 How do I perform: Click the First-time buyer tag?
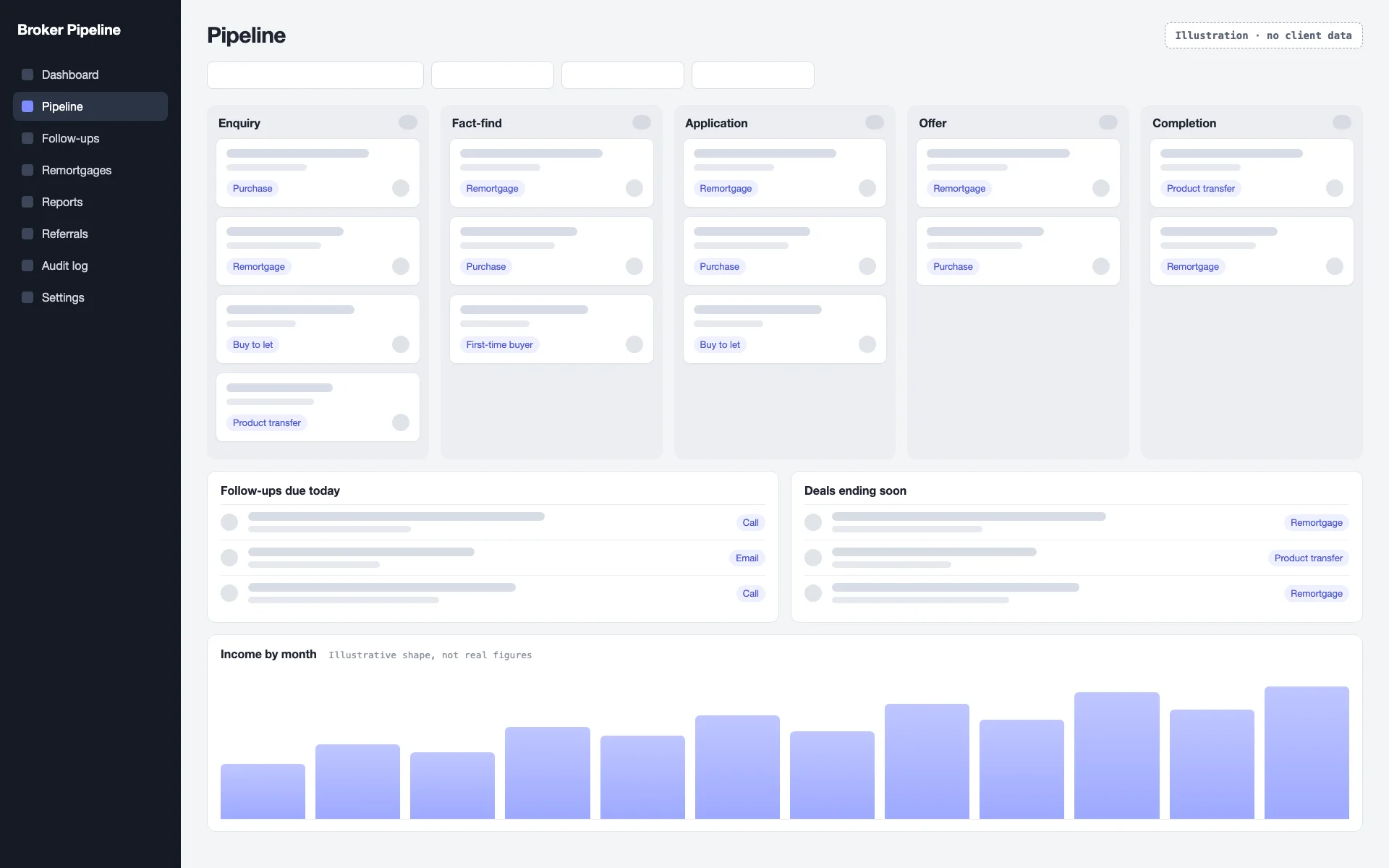point(499,344)
